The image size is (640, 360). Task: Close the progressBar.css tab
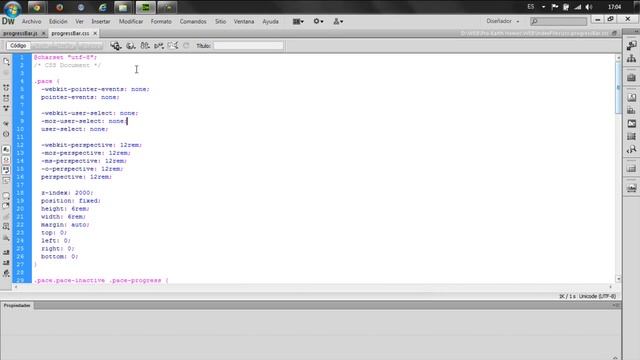[95, 33]
